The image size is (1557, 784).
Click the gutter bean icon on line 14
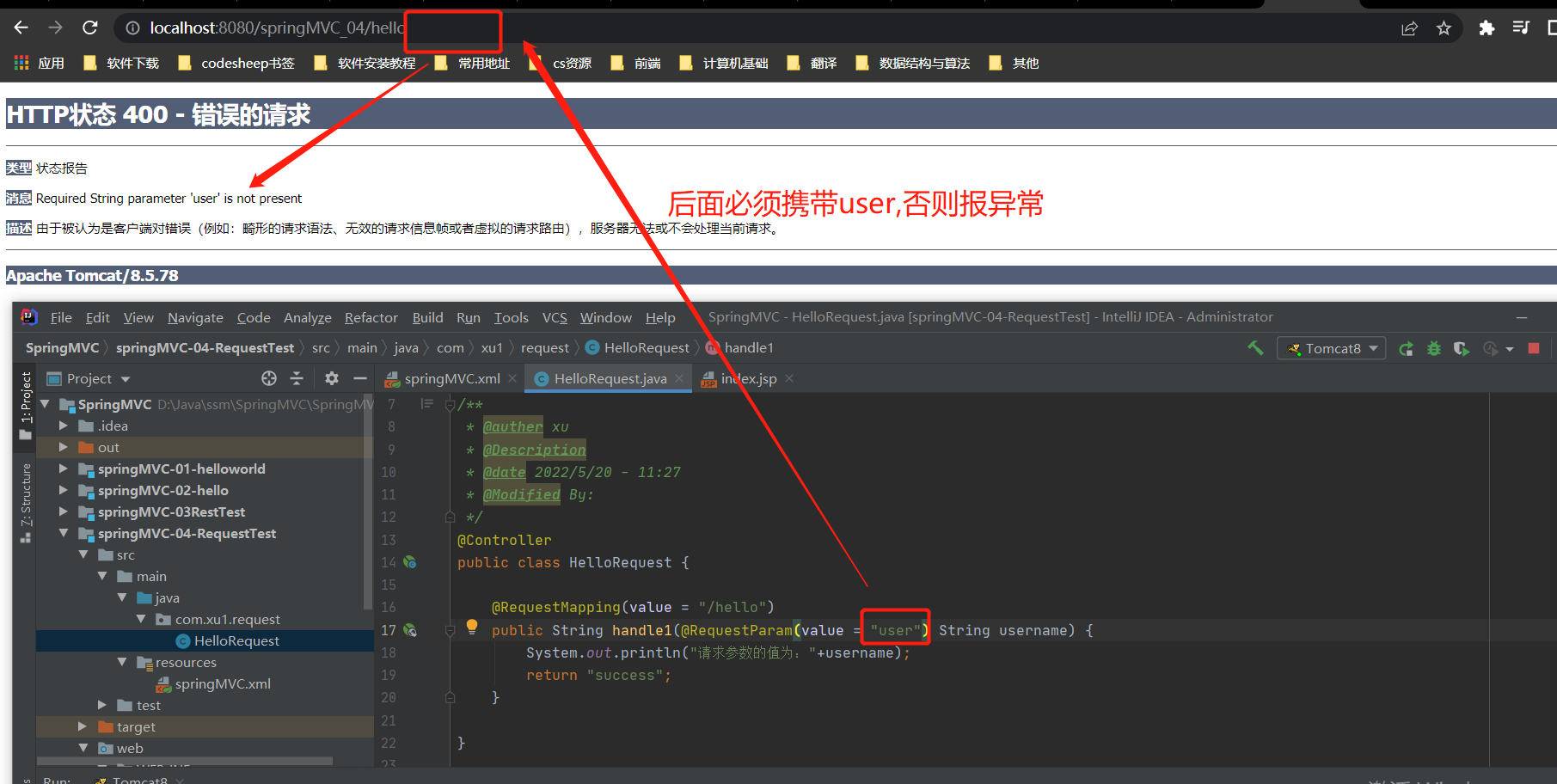pos(410,562)
